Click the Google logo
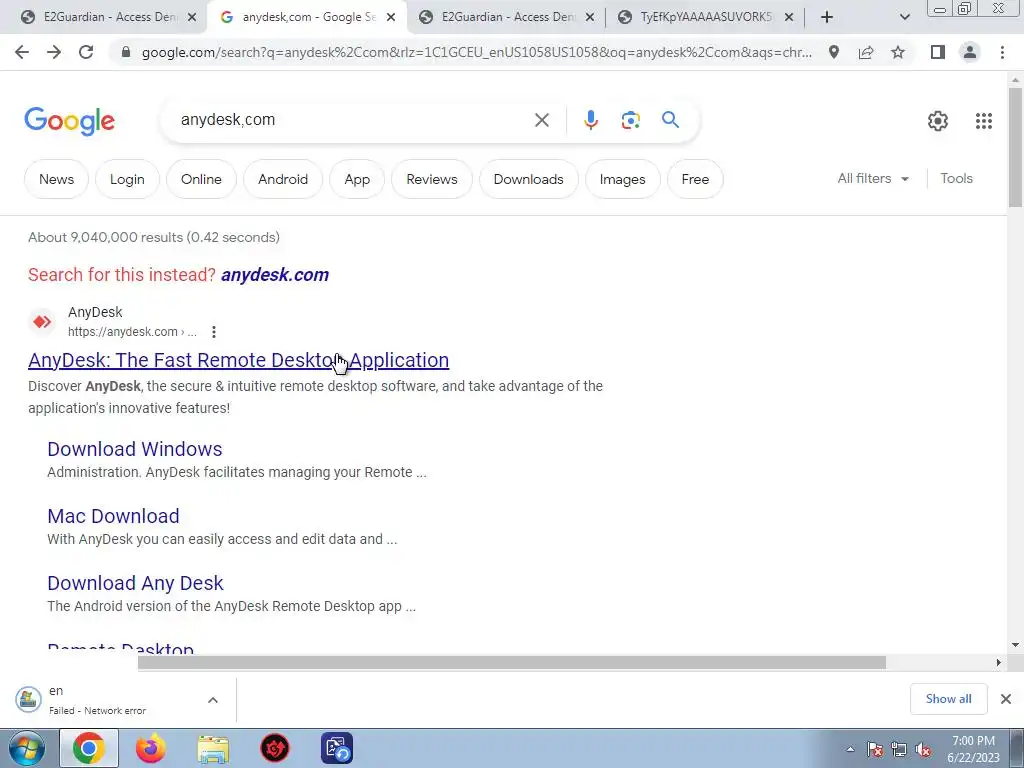The image size is (1024, 768). click(69, 121)
